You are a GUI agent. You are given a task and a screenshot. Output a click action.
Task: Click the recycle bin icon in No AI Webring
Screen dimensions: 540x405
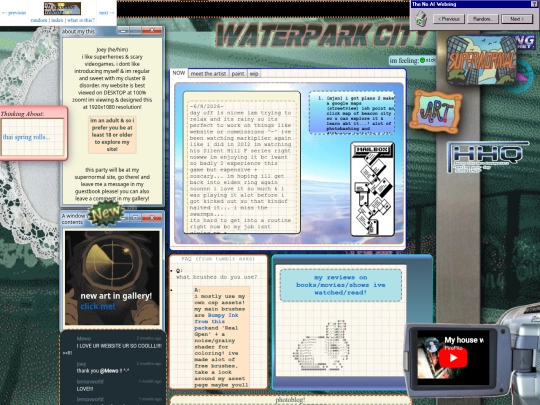[420, 19]
